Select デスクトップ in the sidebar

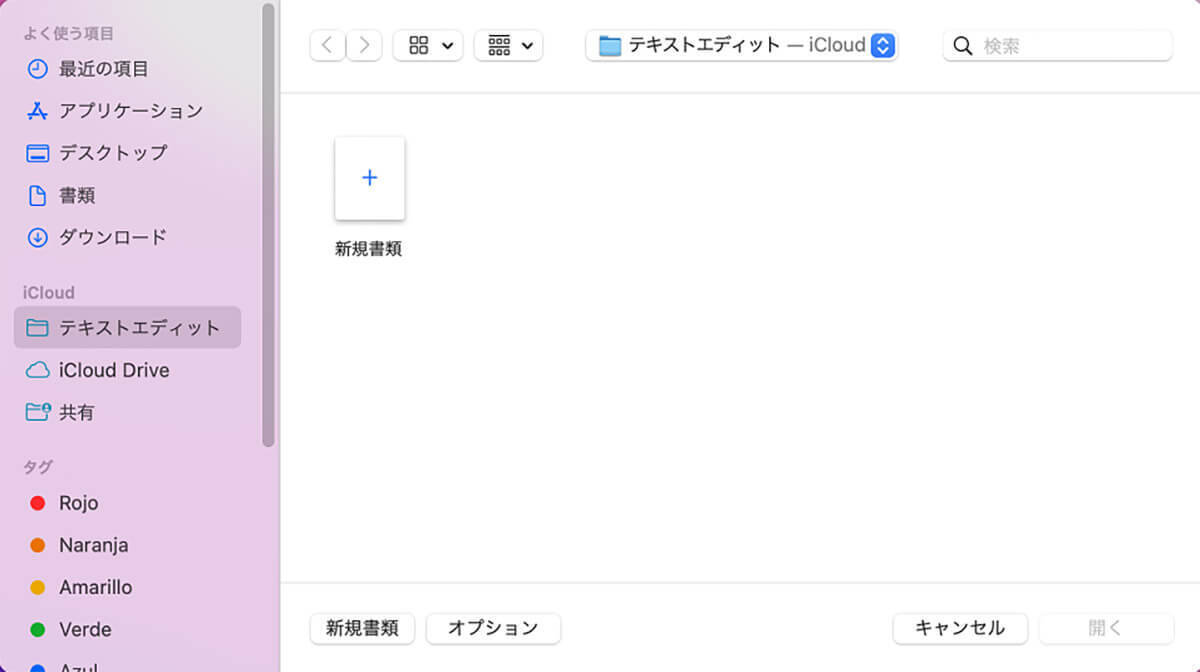[113, 153]
